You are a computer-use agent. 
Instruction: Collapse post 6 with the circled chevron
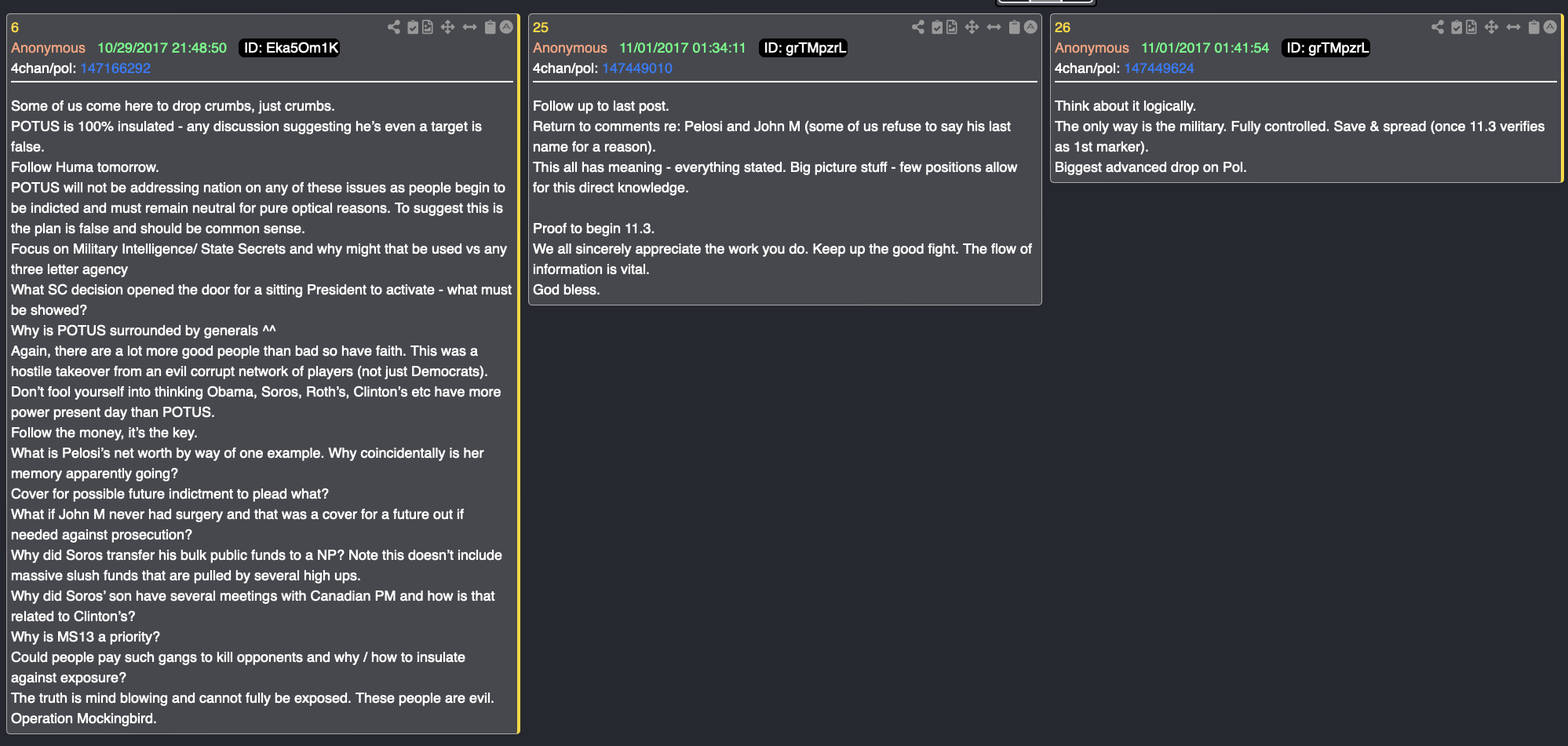[506, 27]
